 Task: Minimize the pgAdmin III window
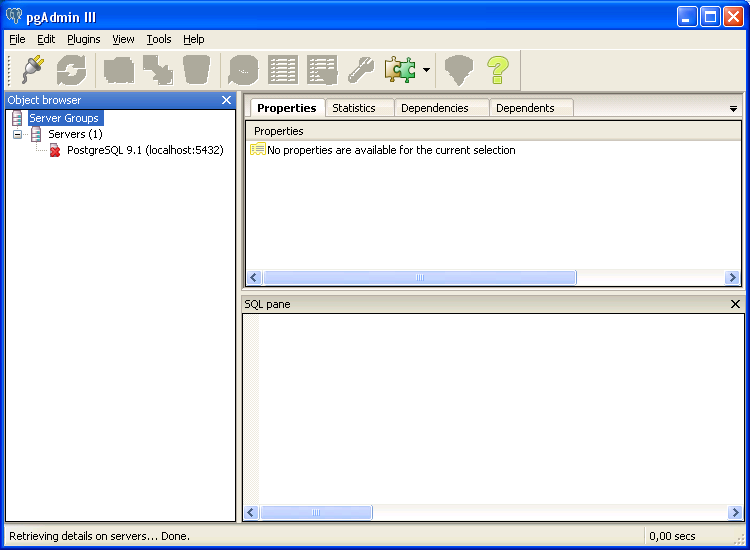pyautogui.click(x=687, y=17)
